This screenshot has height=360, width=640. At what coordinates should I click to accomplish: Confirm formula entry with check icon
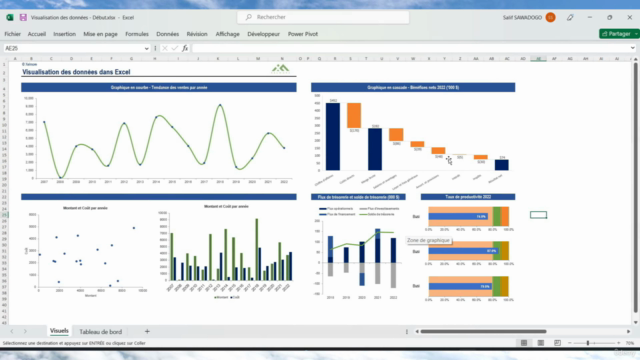[x=175, y=48]
